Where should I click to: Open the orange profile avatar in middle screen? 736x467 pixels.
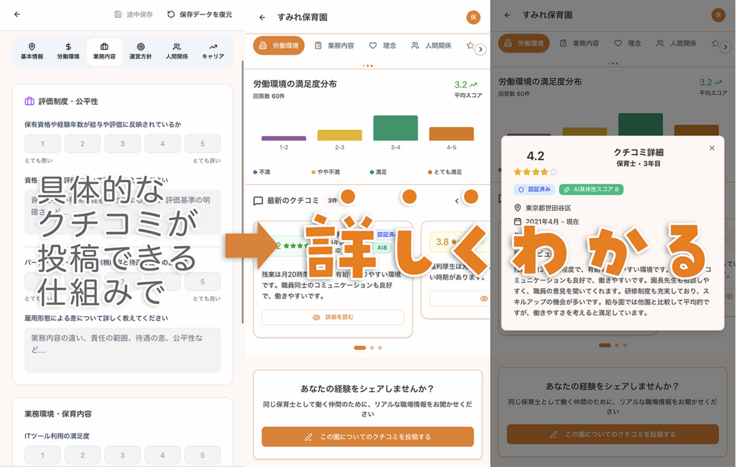[473, 17]
